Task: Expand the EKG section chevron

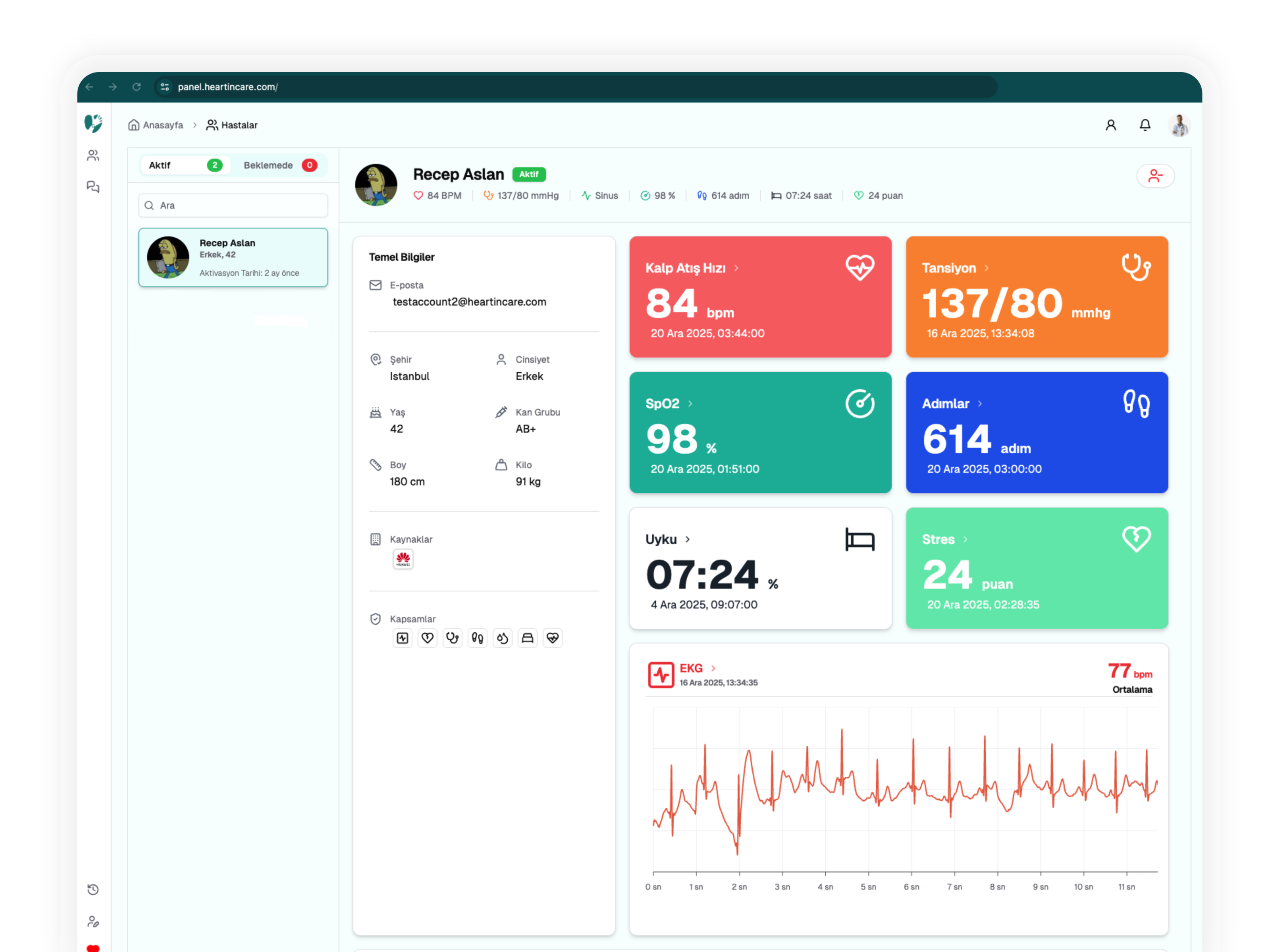Action: coord(713,668)
